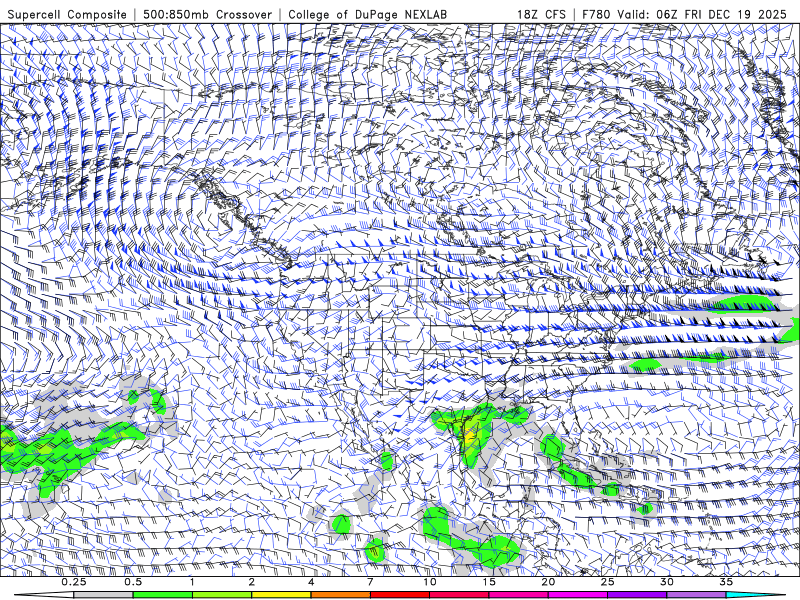Select the crimson 10–15 color bar segment
Image resolution: width=800 pixels, height=600 pixels.
[x=459, y=595]
